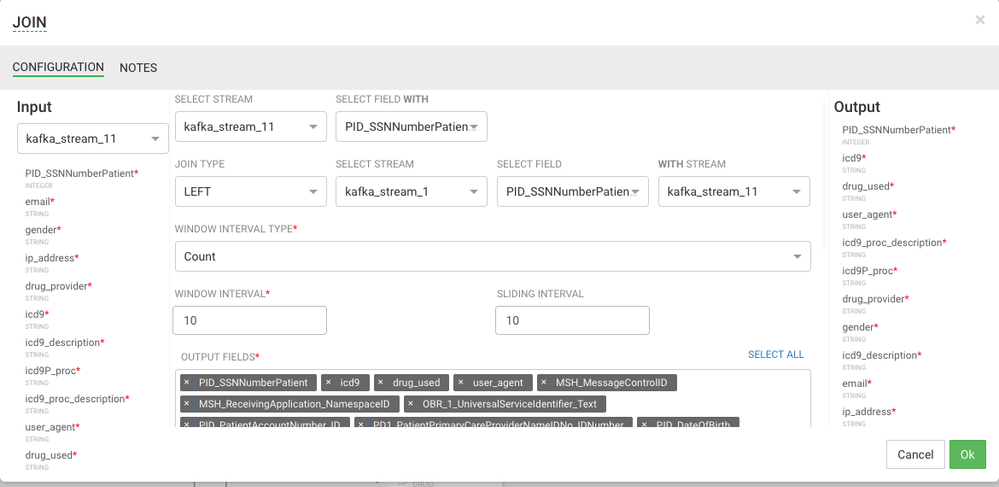Viewport: 999px width, 487px height.
Task: Open the Input stream dropdown
Action: [93, 139]
